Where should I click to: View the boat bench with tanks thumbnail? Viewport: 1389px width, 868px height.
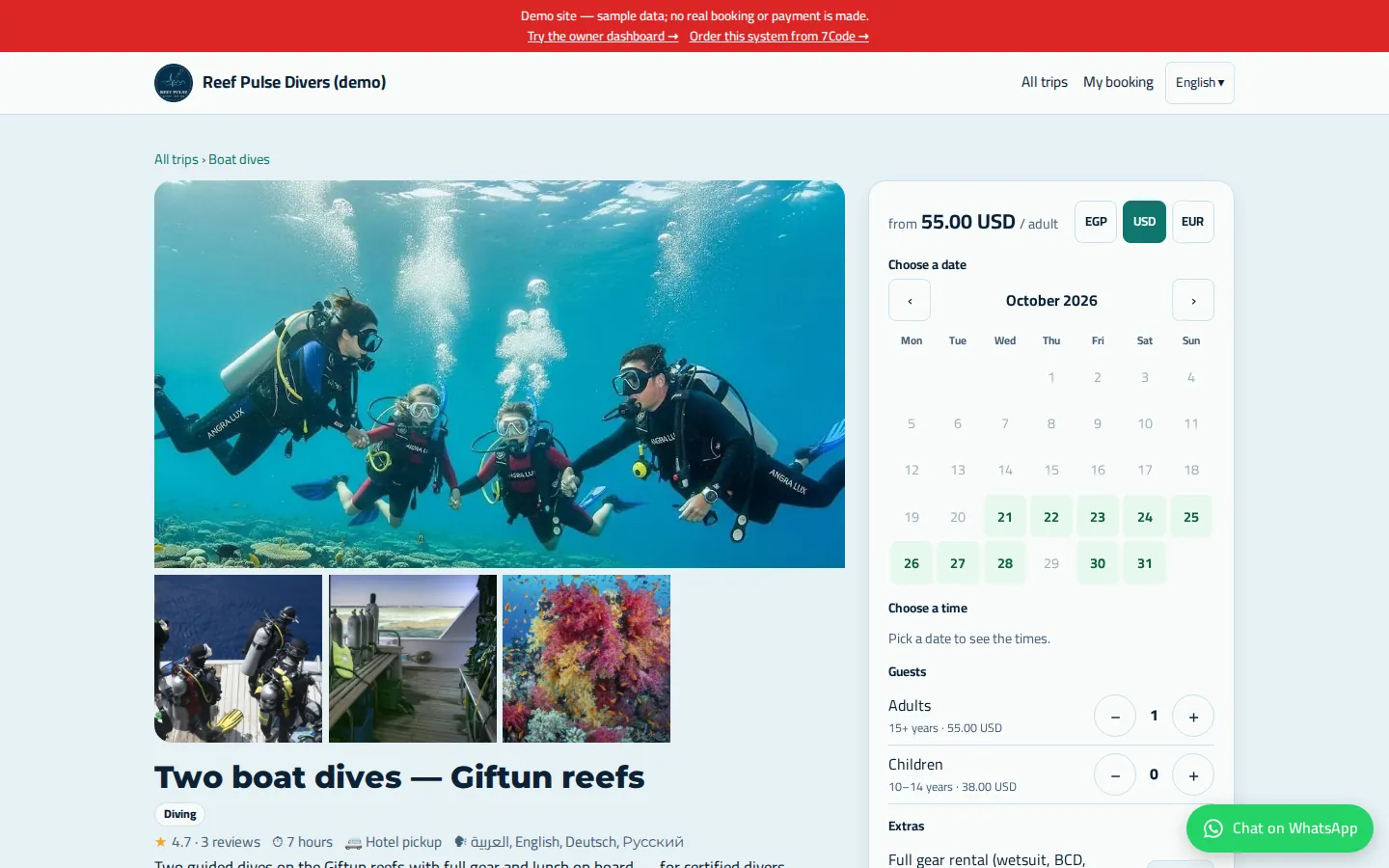pos(413,659)
